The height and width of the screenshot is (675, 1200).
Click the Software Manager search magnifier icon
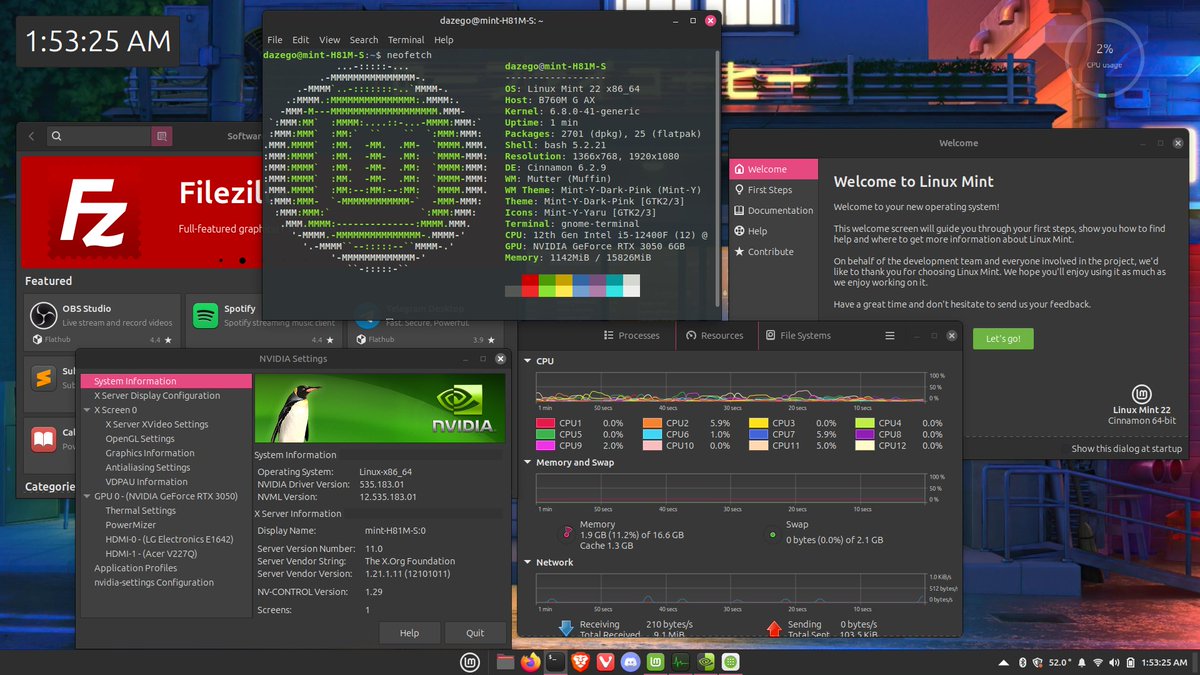57,136
